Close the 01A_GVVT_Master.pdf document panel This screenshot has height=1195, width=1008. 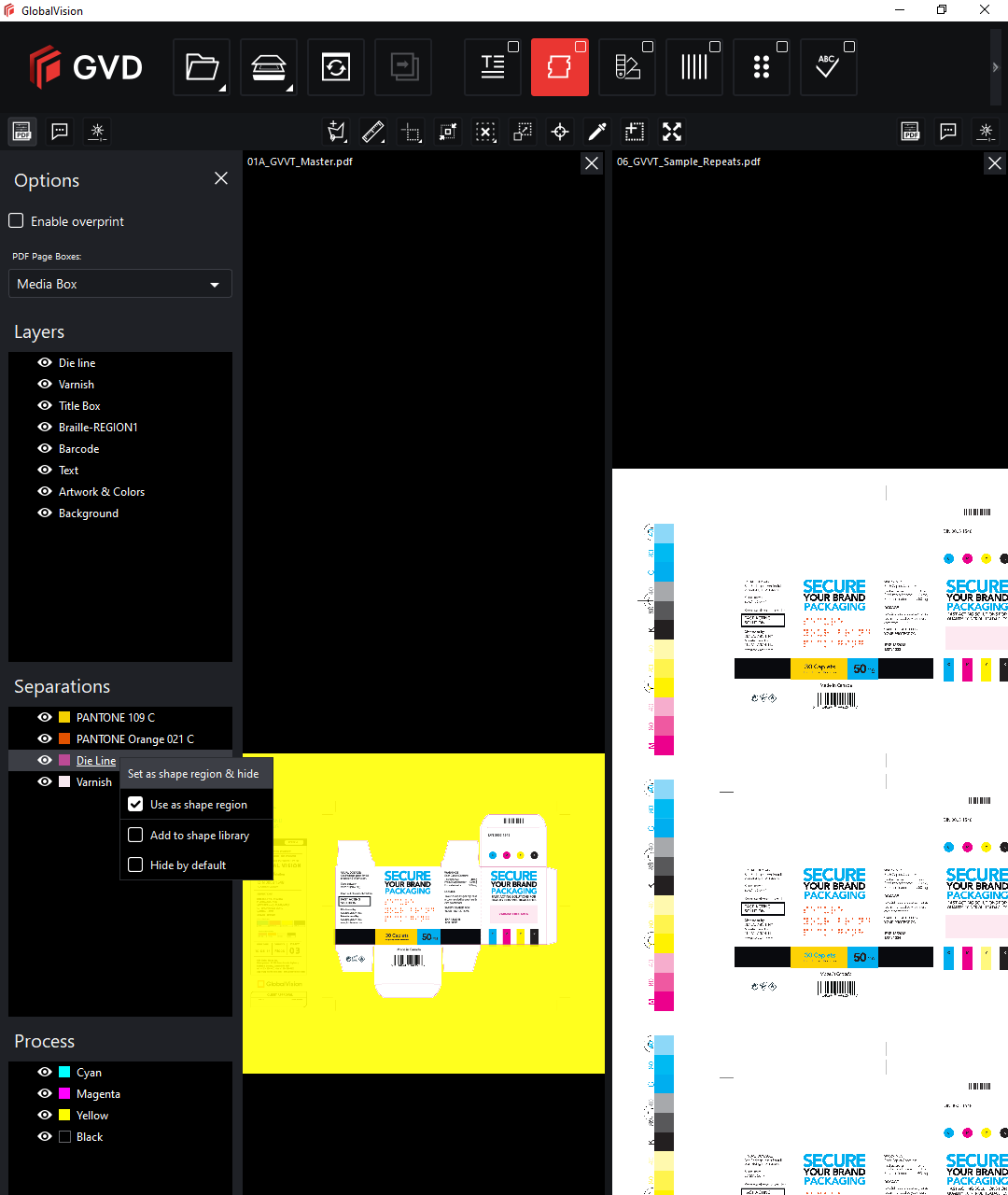592,163
